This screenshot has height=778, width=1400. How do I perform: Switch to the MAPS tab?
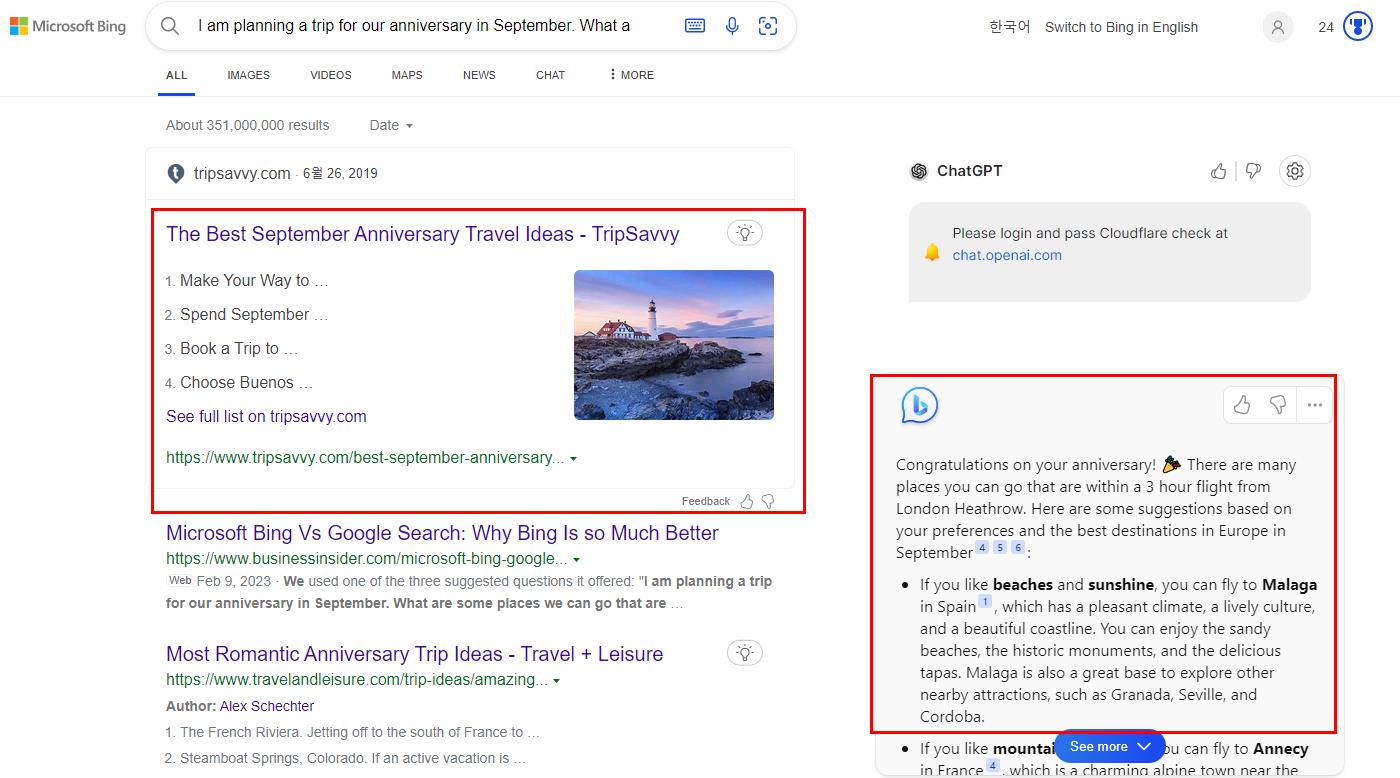click(x=407, y=75)
